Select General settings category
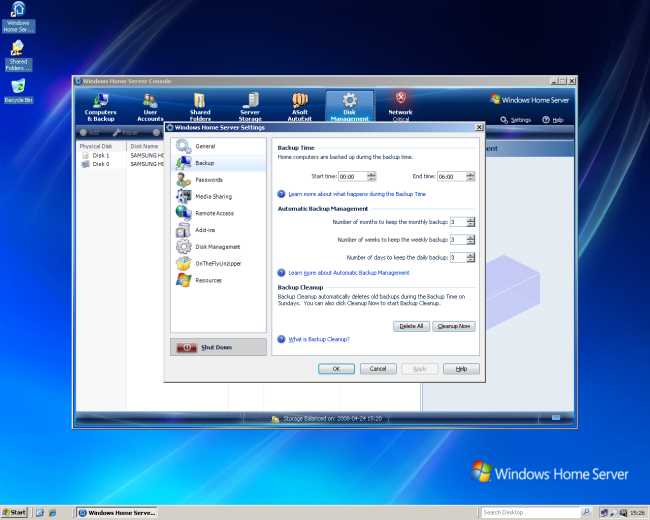This screenshot has width=650, height=520. click(218, 146)
